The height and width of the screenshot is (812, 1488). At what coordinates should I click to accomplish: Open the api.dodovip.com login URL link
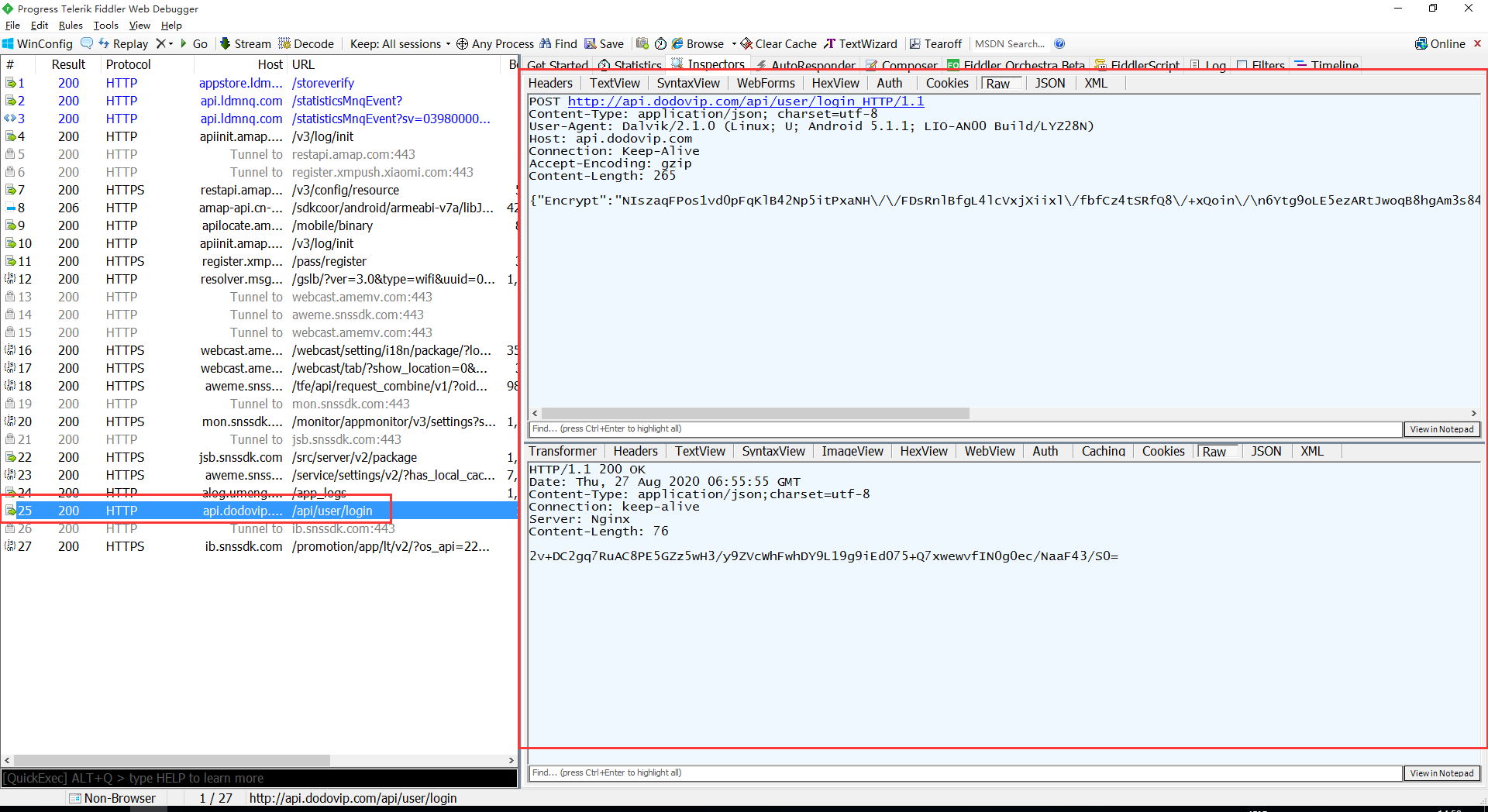pyautogui.click(x=746, y=101)
